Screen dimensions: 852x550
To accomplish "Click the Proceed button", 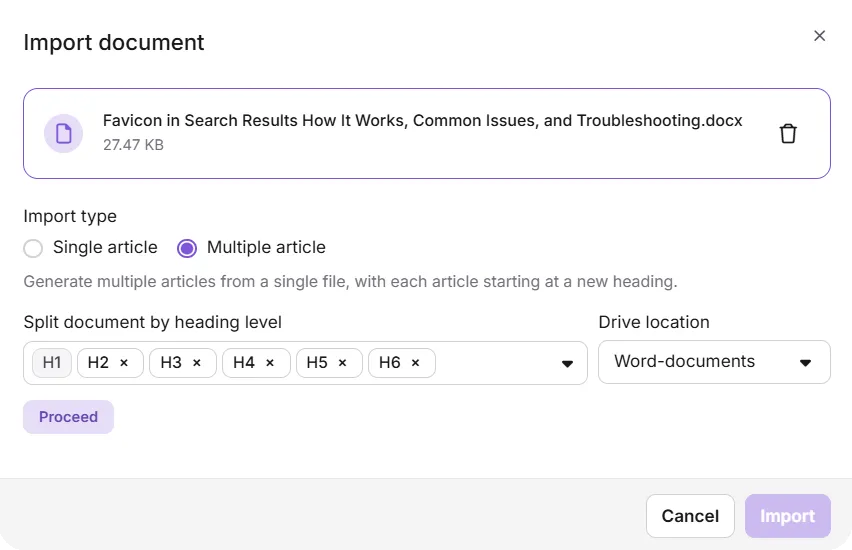I will tap(68, 417).
